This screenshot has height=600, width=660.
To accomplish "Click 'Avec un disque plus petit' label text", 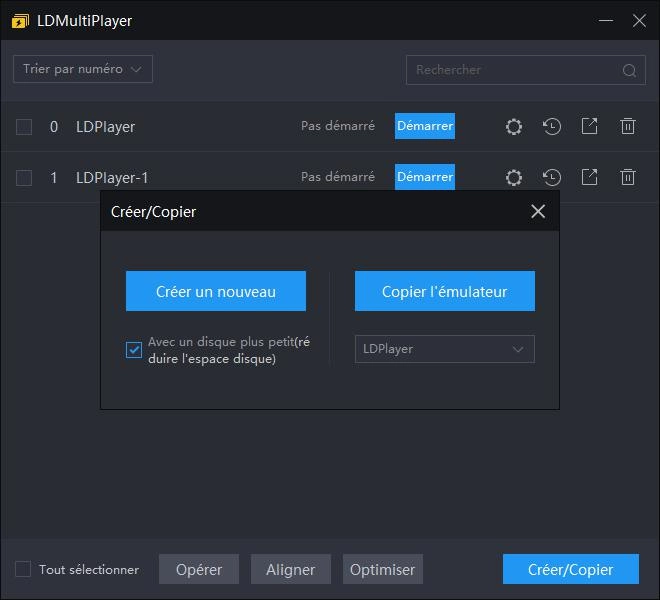I will pos(229,350).
